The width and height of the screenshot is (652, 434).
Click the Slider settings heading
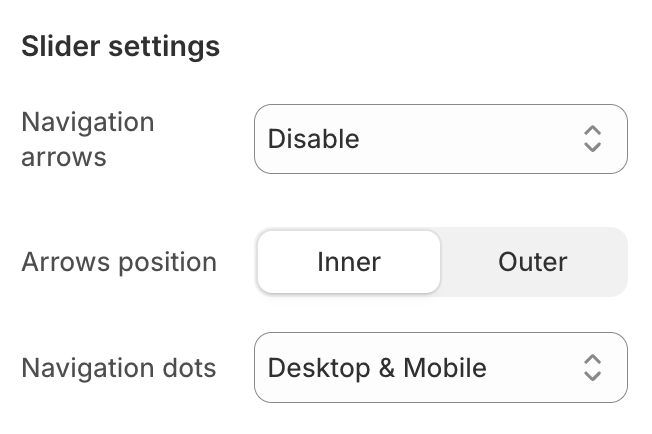pos(120,46)
